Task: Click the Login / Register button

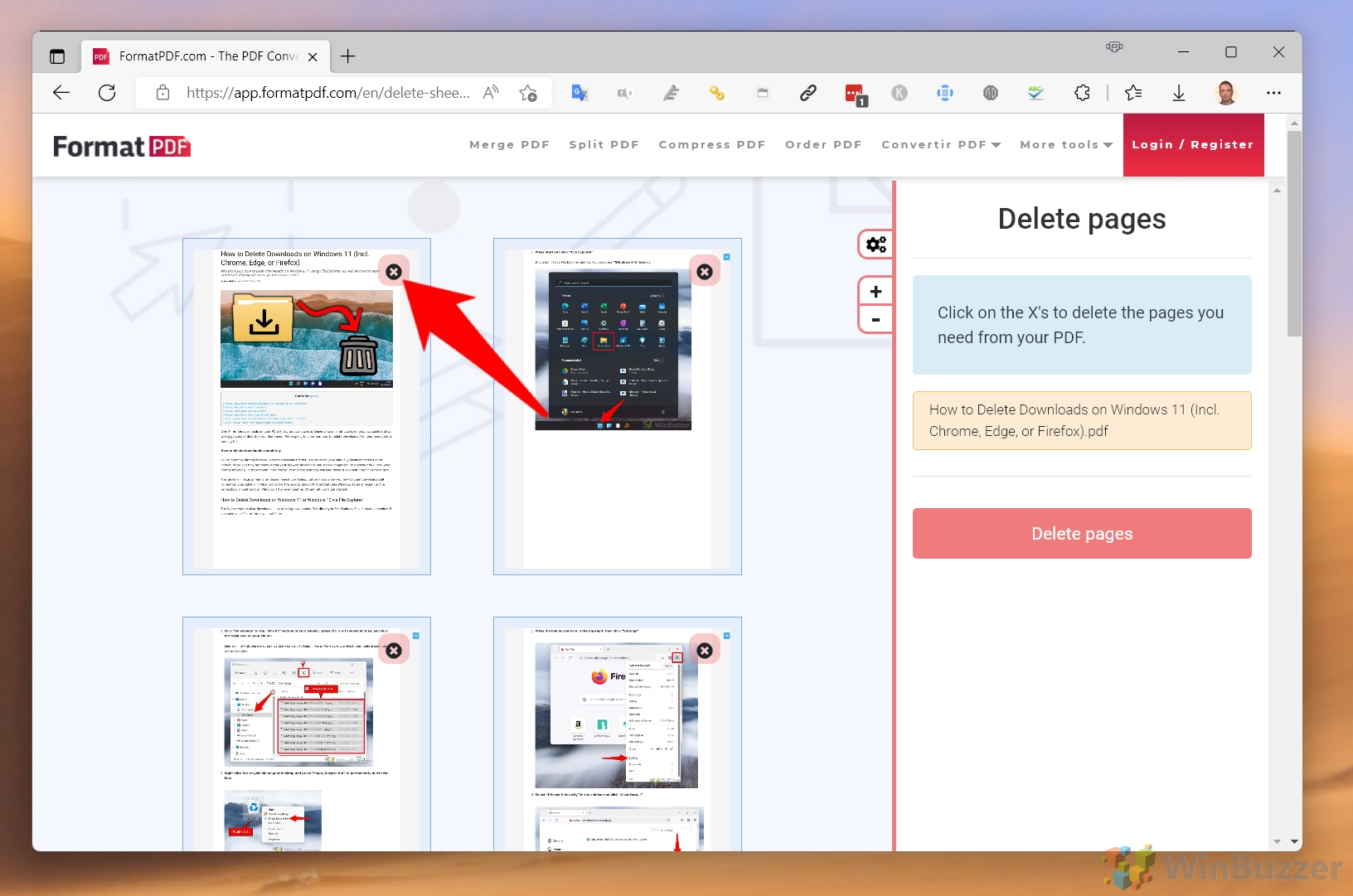Action: coord(1193,144)
